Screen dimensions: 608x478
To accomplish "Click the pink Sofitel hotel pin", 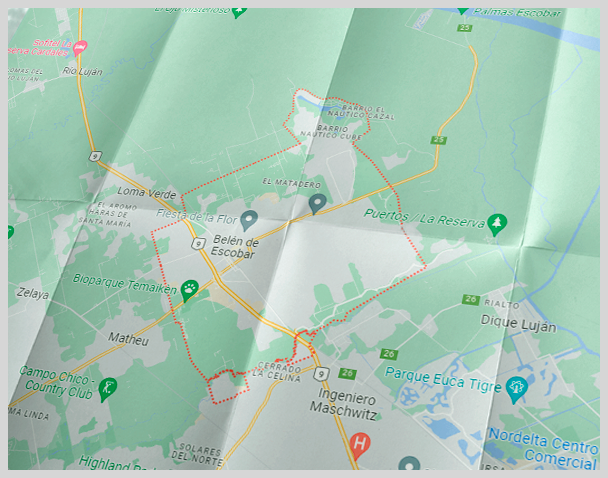I will 81,47.
